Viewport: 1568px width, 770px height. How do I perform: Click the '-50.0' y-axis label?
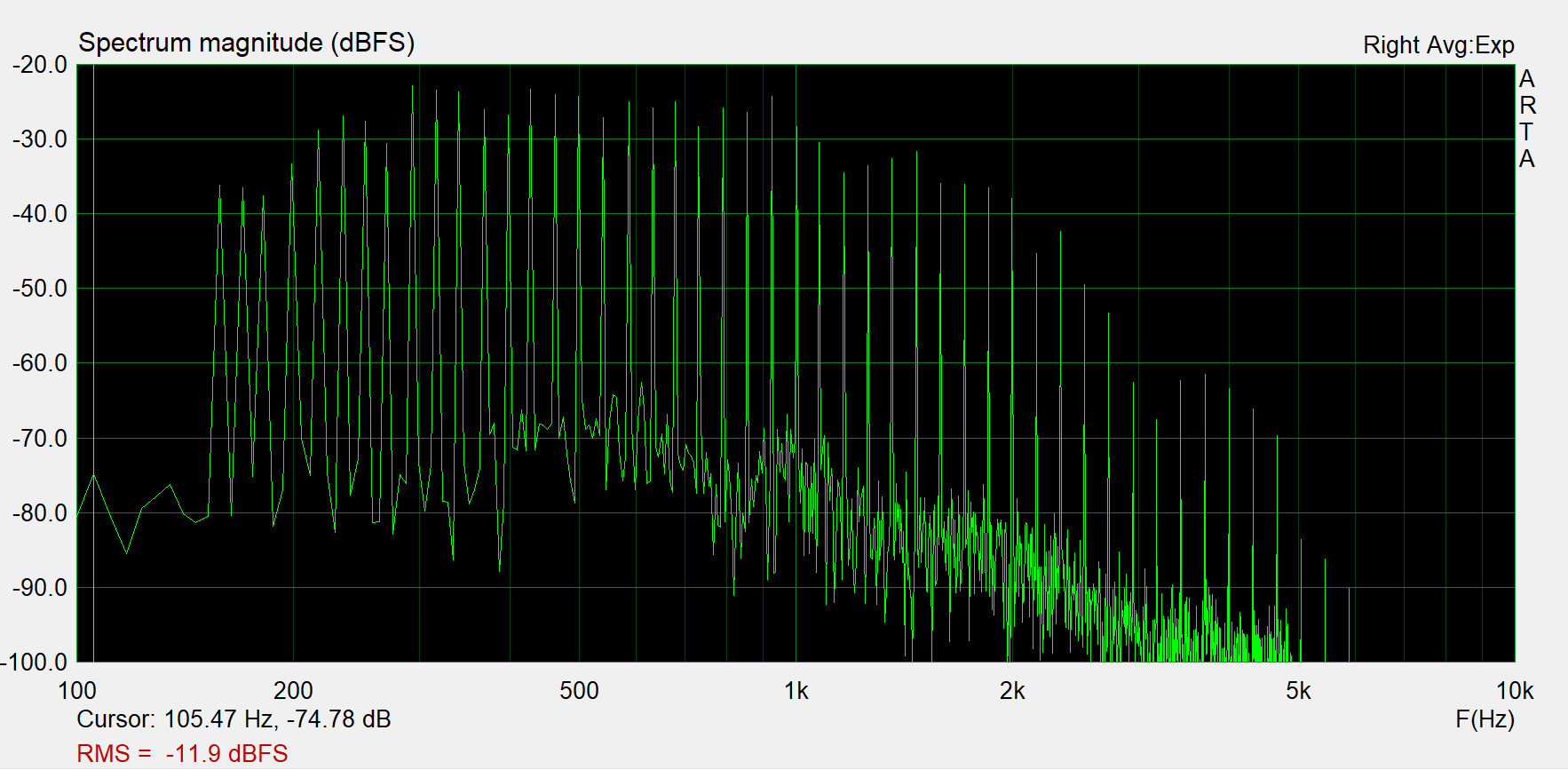40,289
